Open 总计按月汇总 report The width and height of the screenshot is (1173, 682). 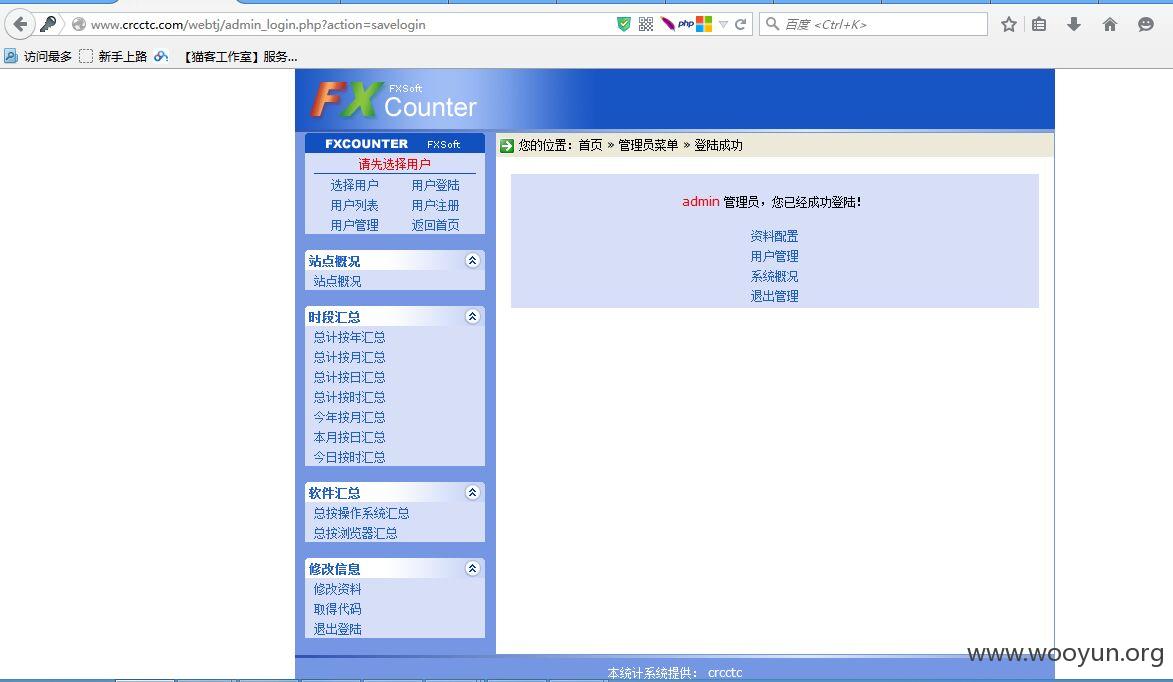pos(349,357)
